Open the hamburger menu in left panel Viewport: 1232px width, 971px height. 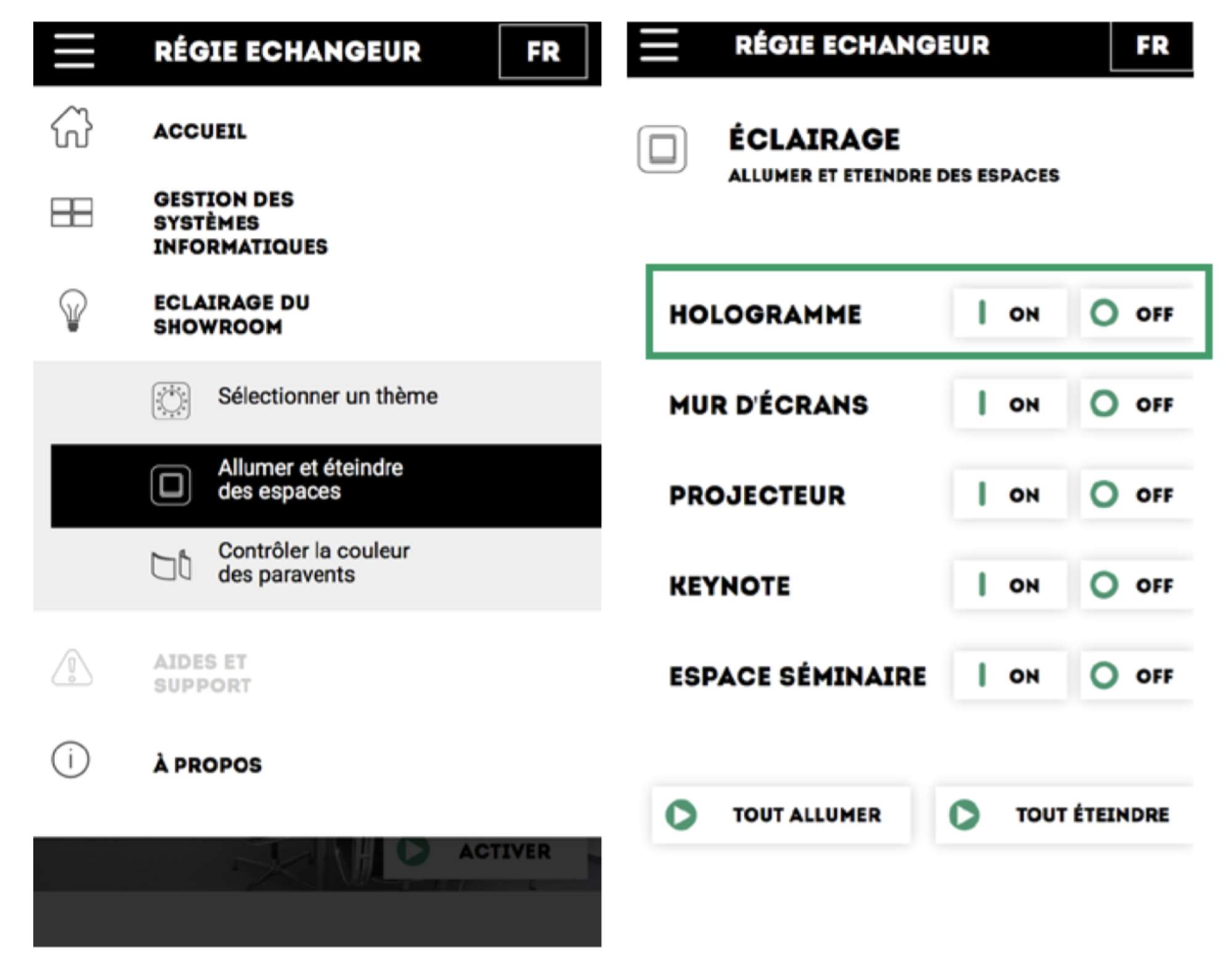[x=74, y=51]
